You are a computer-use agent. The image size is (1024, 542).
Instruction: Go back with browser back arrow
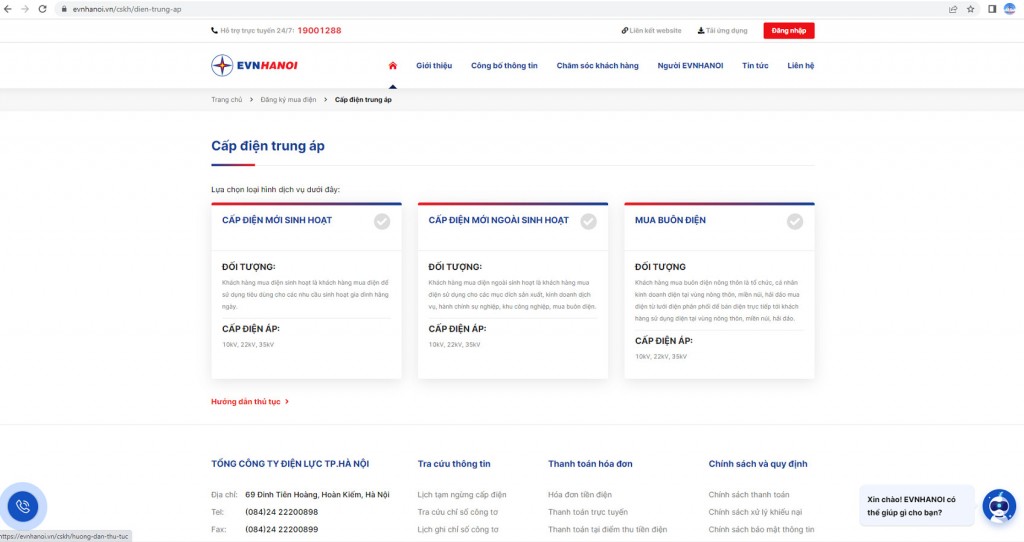pyautogui.click(x=8, y=9)
